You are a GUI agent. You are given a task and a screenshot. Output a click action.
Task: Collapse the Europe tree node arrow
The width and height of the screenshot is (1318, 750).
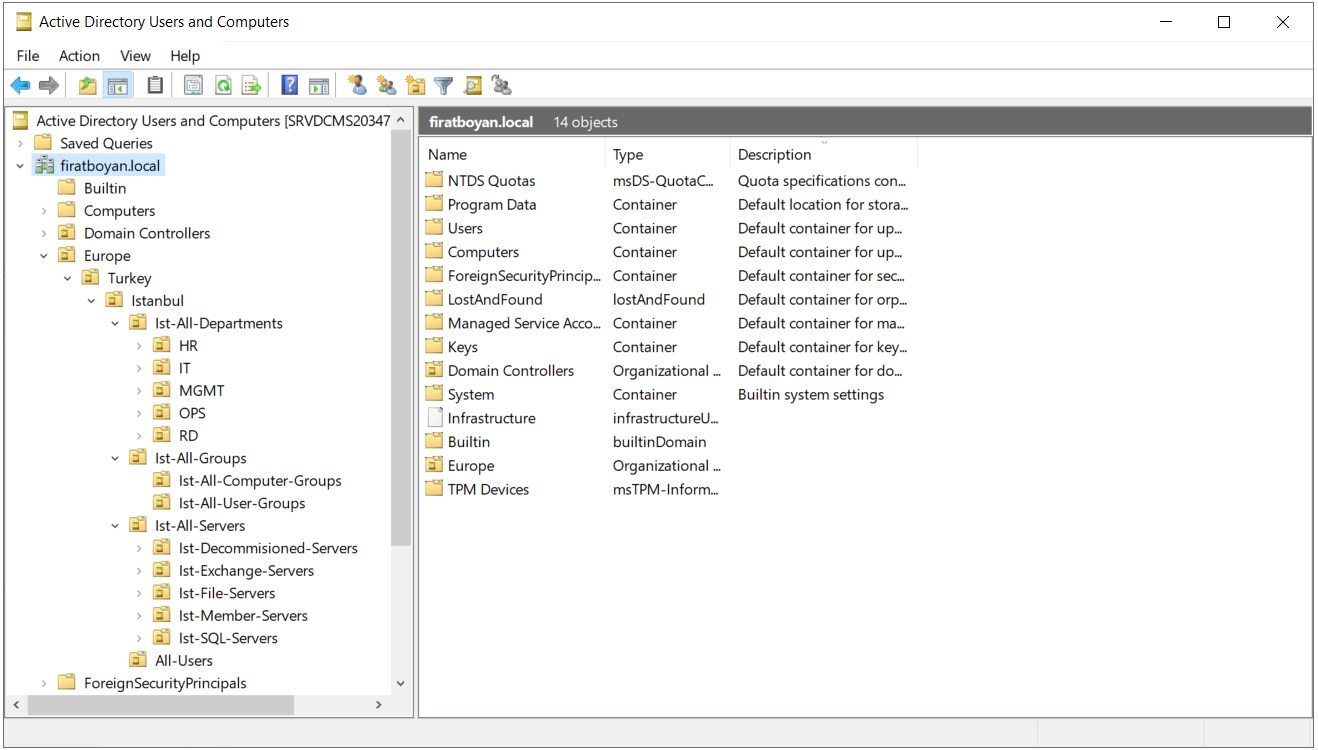(x=44, y=256)
